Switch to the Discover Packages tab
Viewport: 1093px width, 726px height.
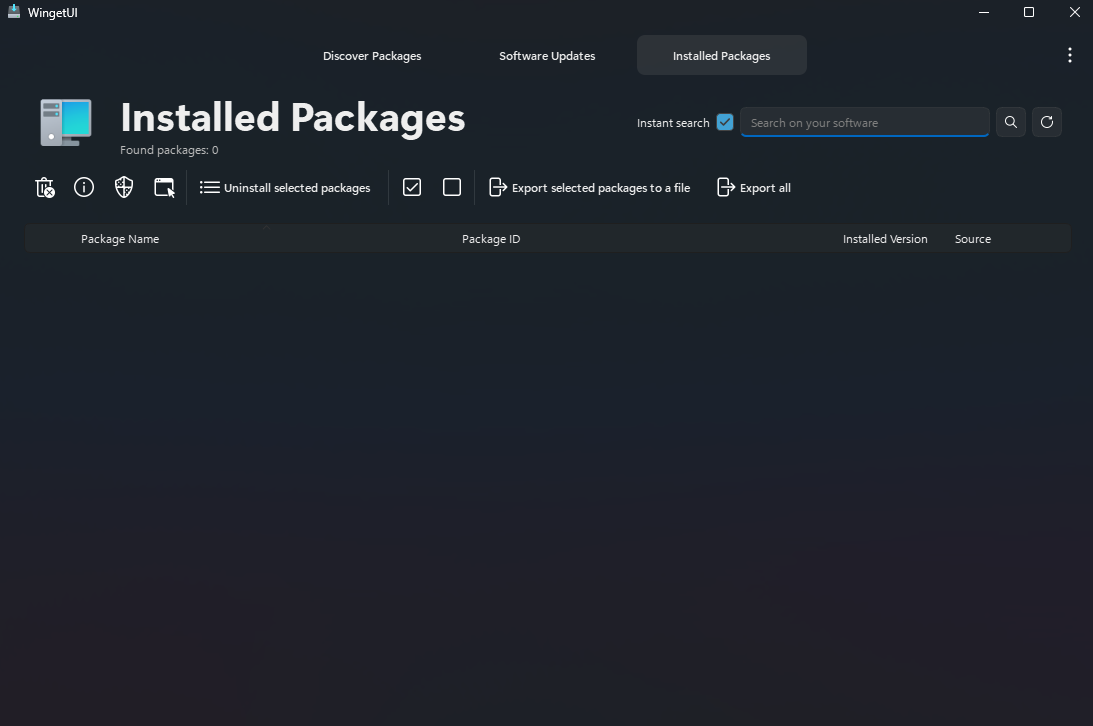coord(372,55)
